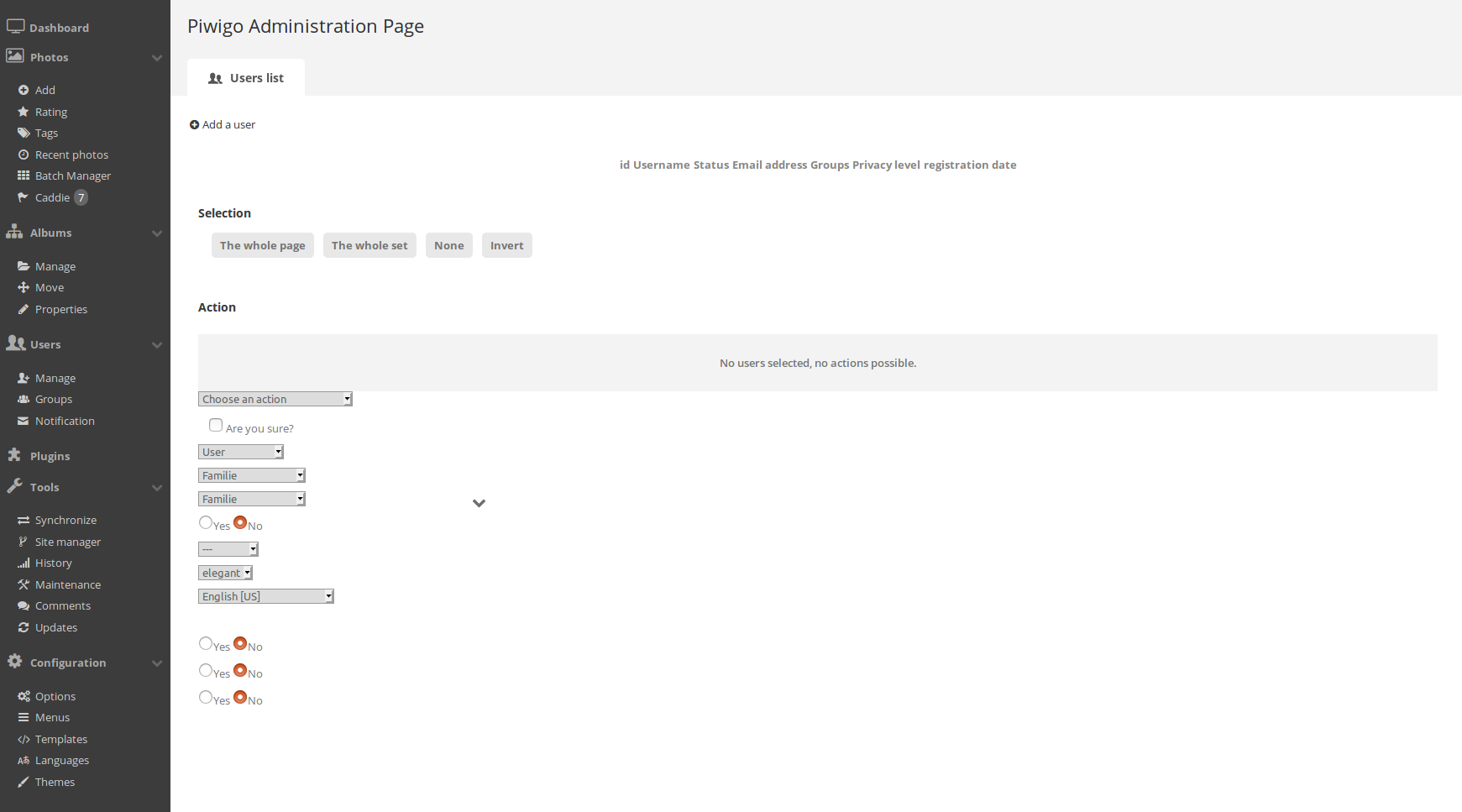The width and height of the screenshot is (1462, 812).
Task: Select Yes radio below the second Familie dropdown
Action: (206, 522)
